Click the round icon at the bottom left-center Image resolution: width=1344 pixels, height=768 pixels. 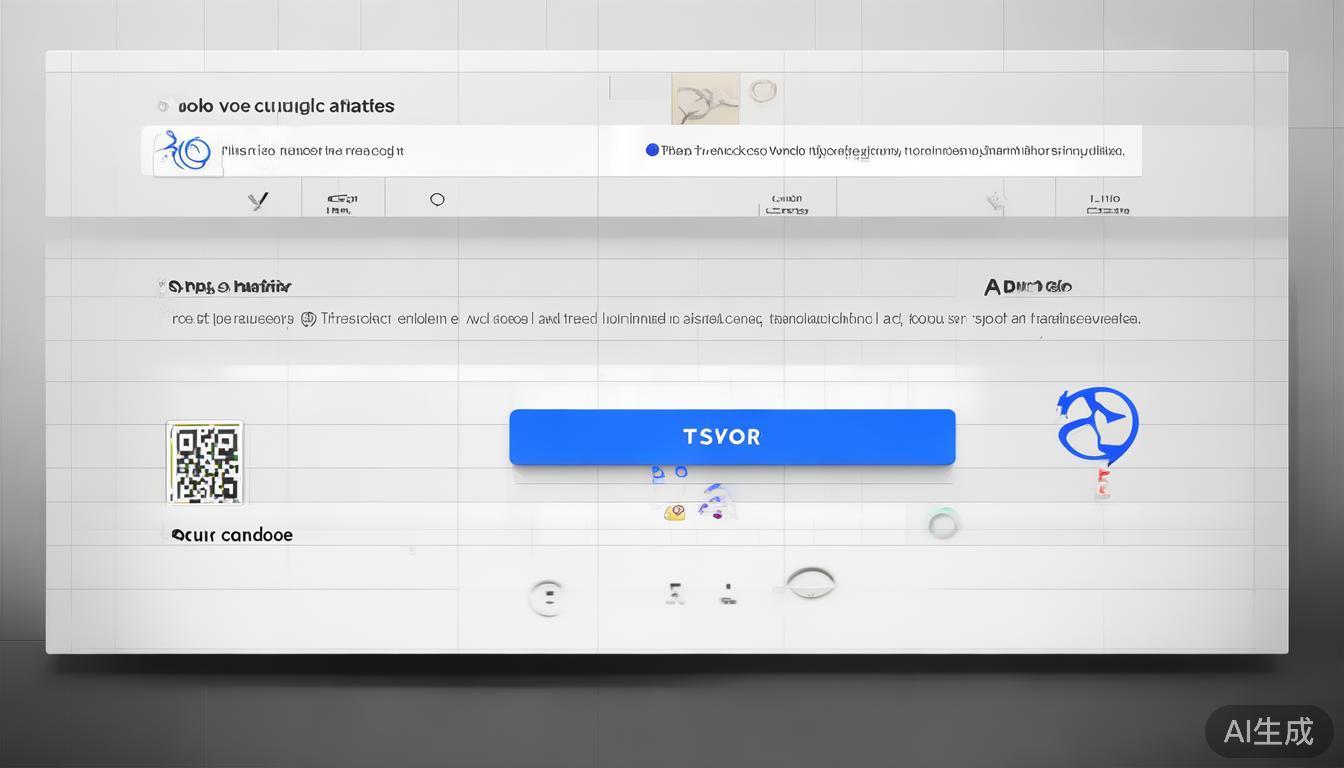click(x=547, y=597)
